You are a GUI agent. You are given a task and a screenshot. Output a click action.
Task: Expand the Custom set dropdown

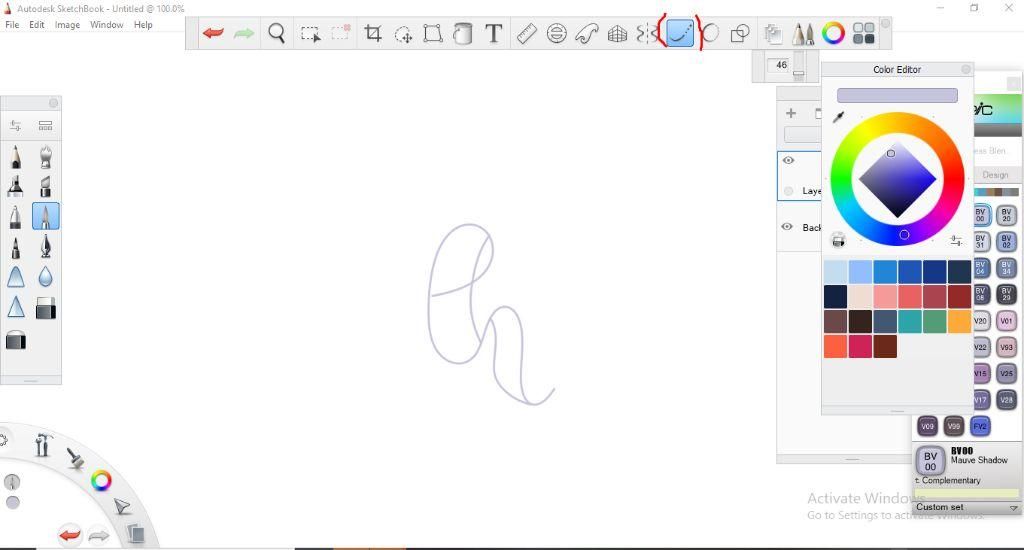point(1014,508)
